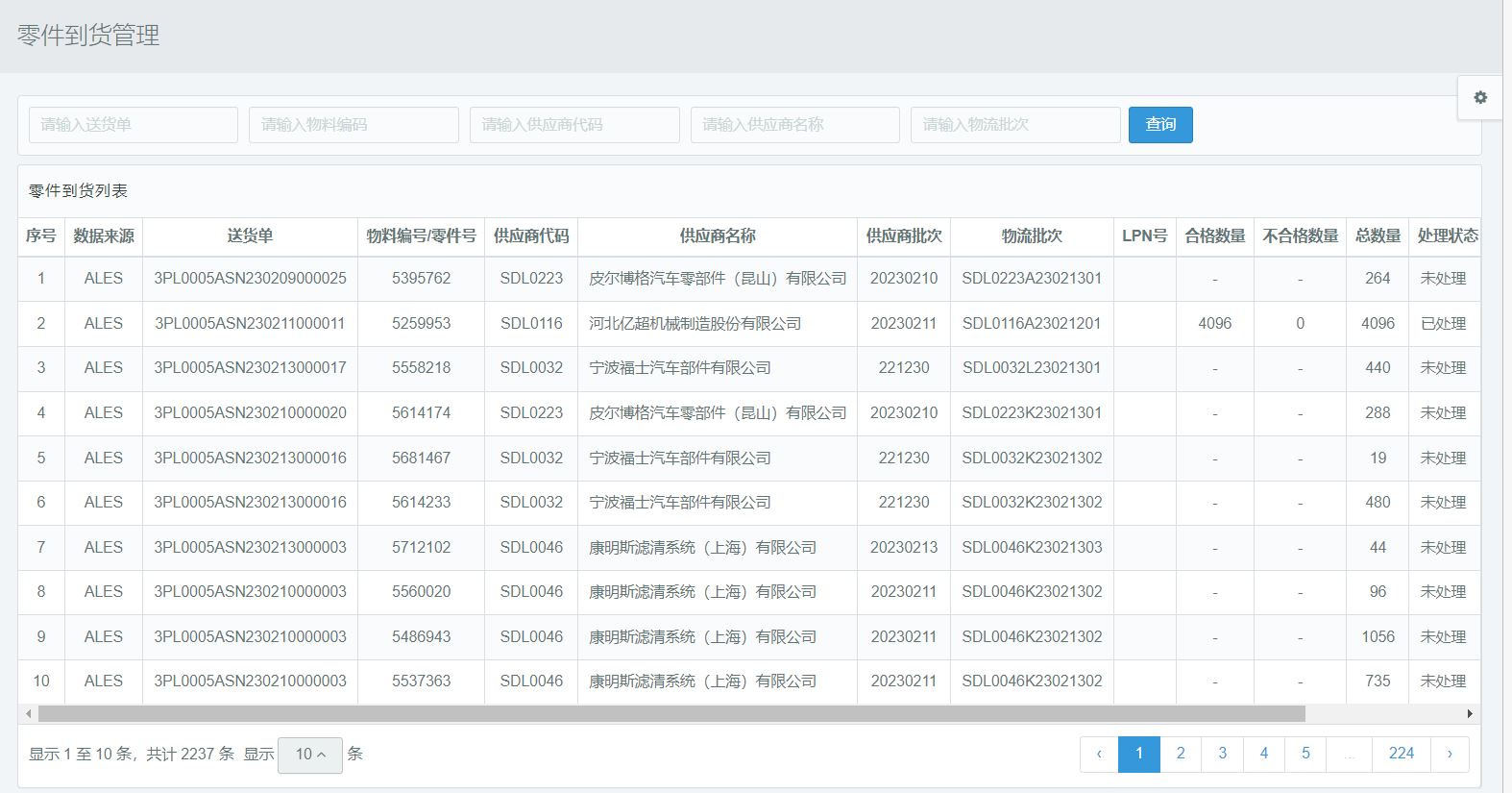Click the 数据来源 column header
The image size is (1512, 793).
pyautogui.click(x=104, y=236)
